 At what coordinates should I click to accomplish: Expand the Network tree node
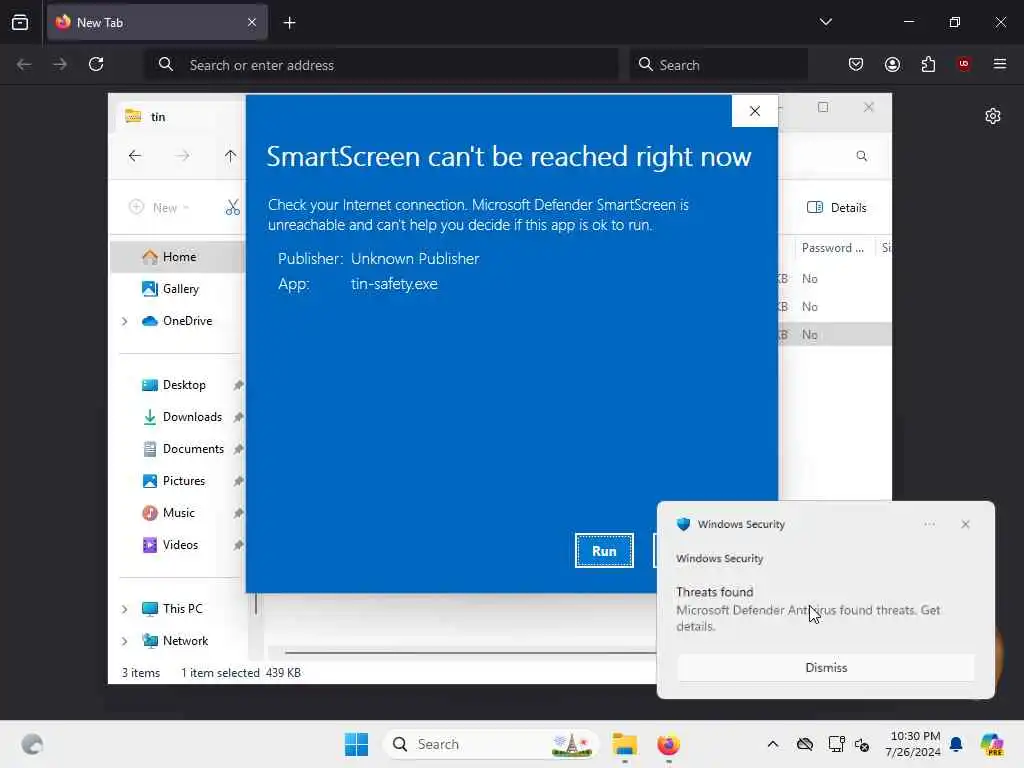click(x=125, y=641)
